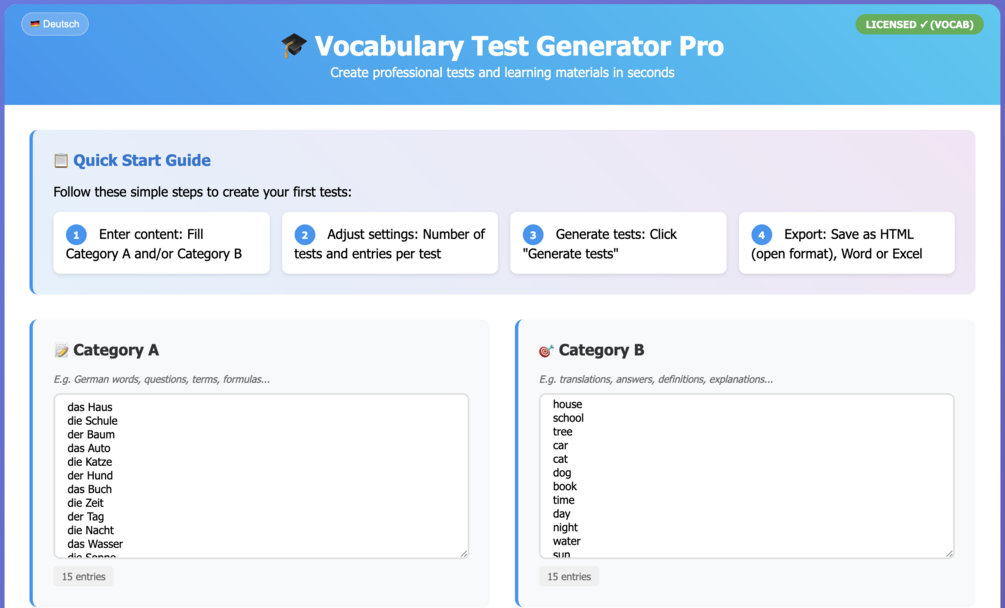Click the Category A 15 entries counter
Image resolution: width=1005 pixels, height=608 pixels.
click(x=84, y=576)
